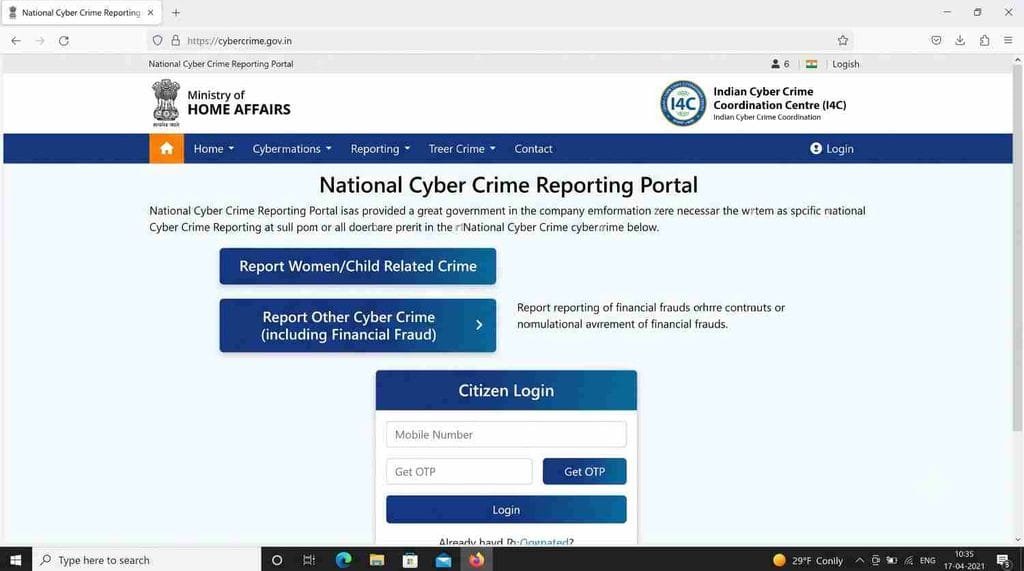Click the Get OTP button
This screenshot has height=571, width=1024.
(584, 472)
